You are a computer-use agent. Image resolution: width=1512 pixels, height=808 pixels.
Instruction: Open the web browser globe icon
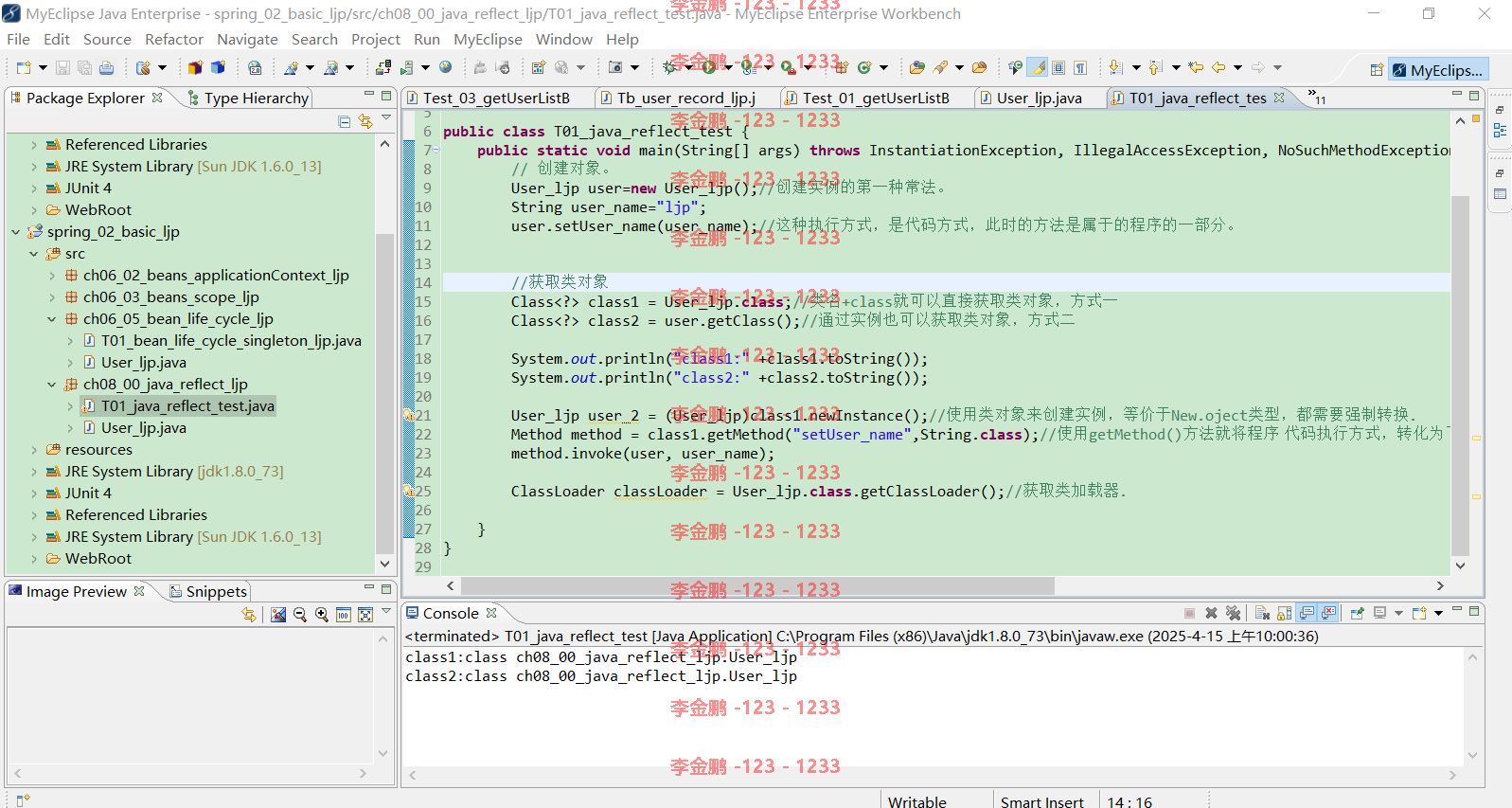(445, 67)
